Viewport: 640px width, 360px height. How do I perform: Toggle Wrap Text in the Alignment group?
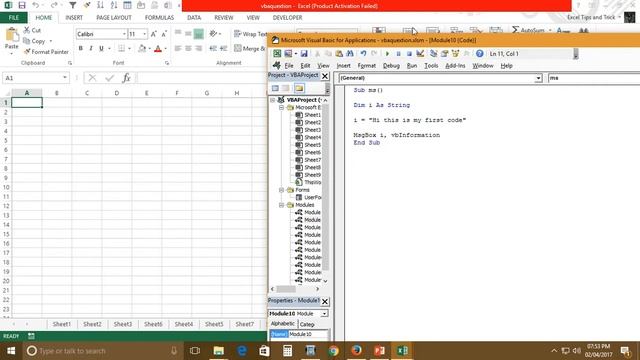(250, 34)
